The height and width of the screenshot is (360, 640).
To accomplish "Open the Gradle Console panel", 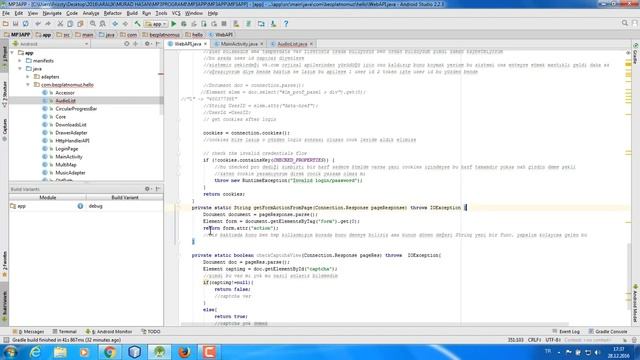I will pyautogui.click(x=608, y=331).
